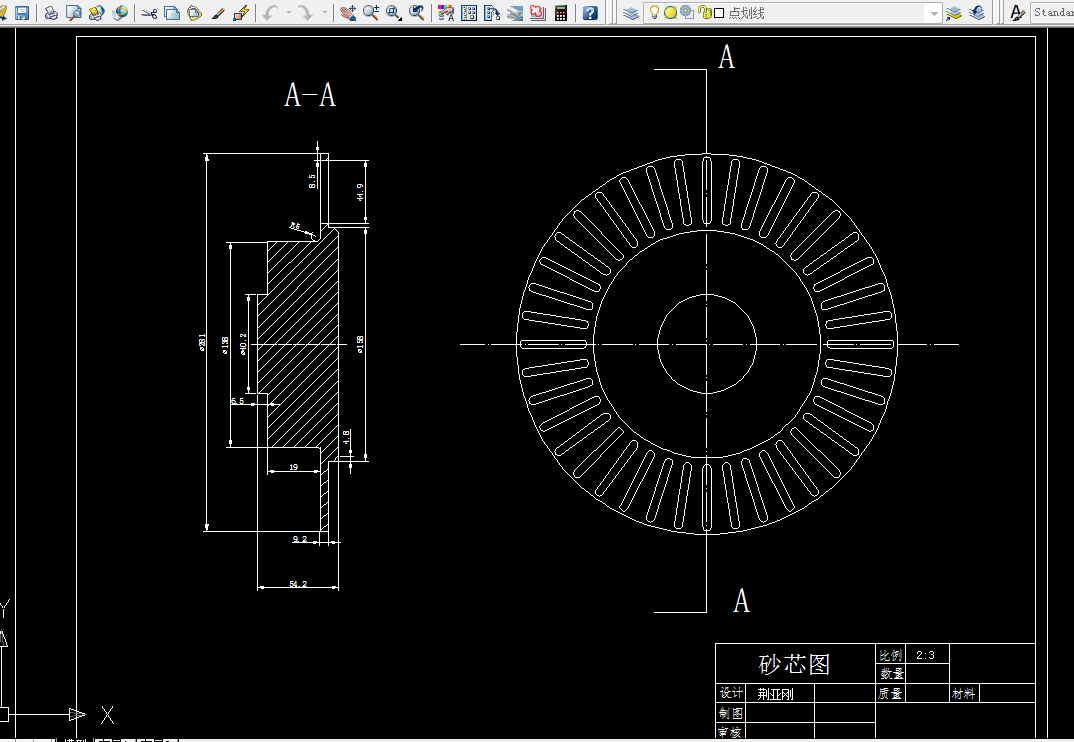Select the 19 dimension text
The image size is (1074, 742).
(x=294, y=467)
